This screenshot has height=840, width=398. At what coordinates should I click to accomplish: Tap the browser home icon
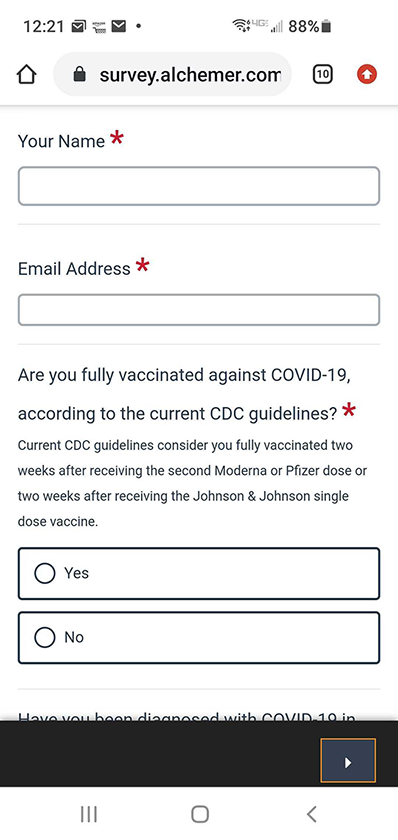point(26,74)
